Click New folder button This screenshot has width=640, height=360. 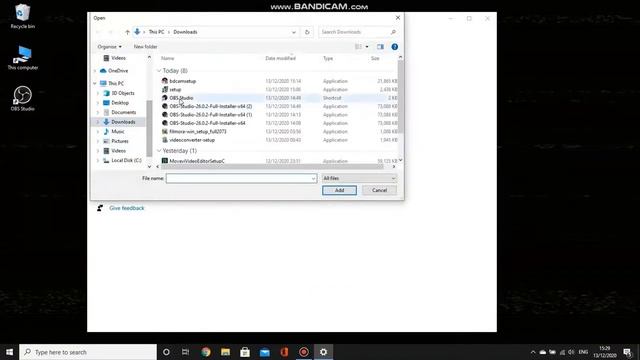coord(145,47)
